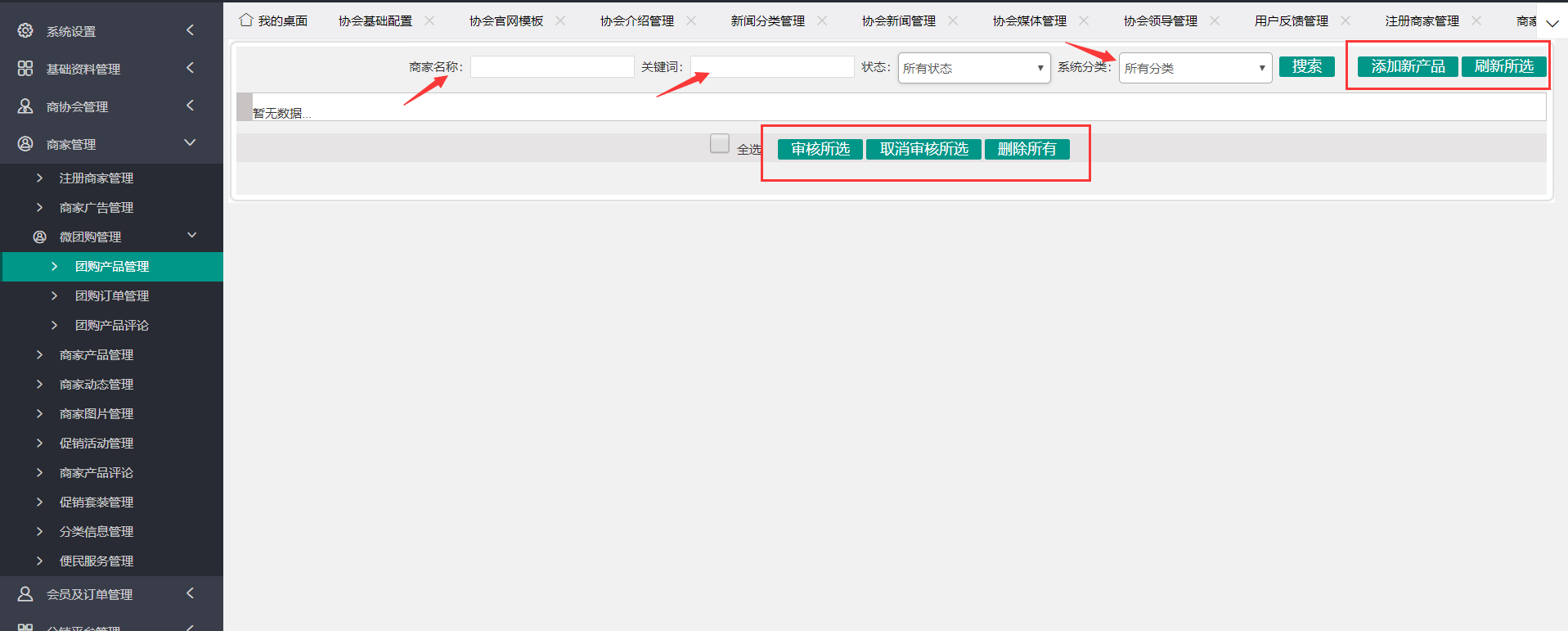Click the 商协会管理 person icon
Viewport: 1568px width, 631px height.
click(x=25, y=106)
